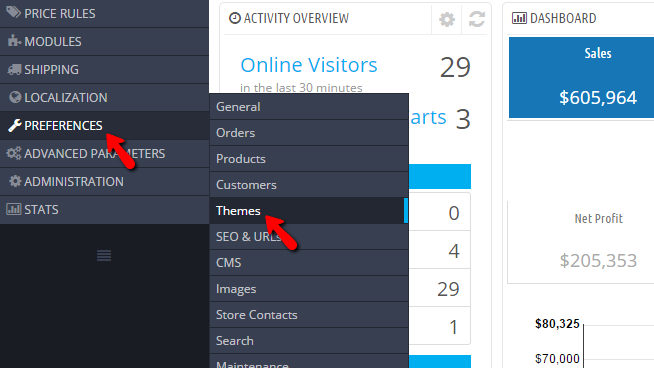Click the Advanced Parameters gears icon
Image resolution: width=654 pixels, height=368 pixels.
(14, 153)
